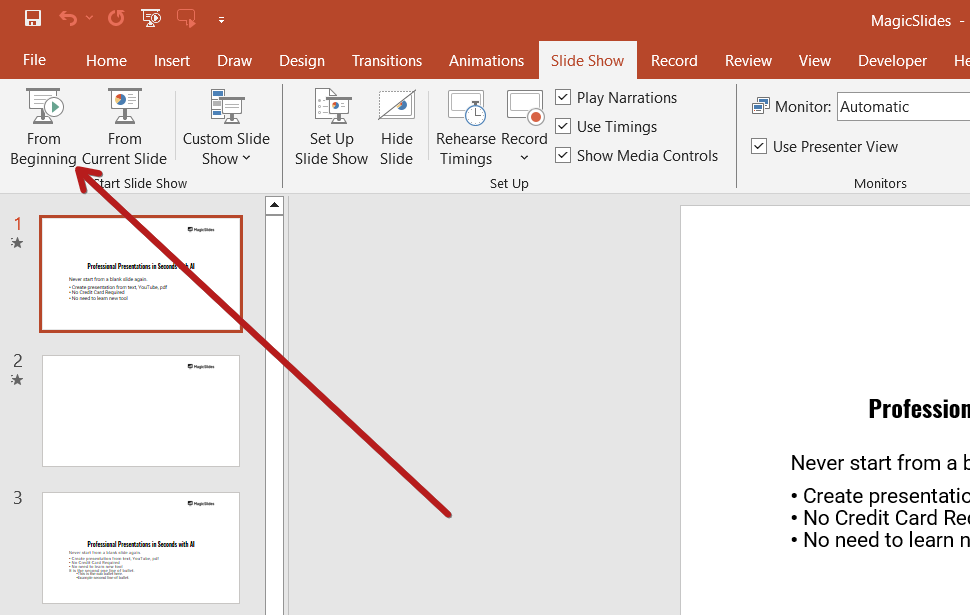Click the Save icon in title bar

[x=33, y=18]
